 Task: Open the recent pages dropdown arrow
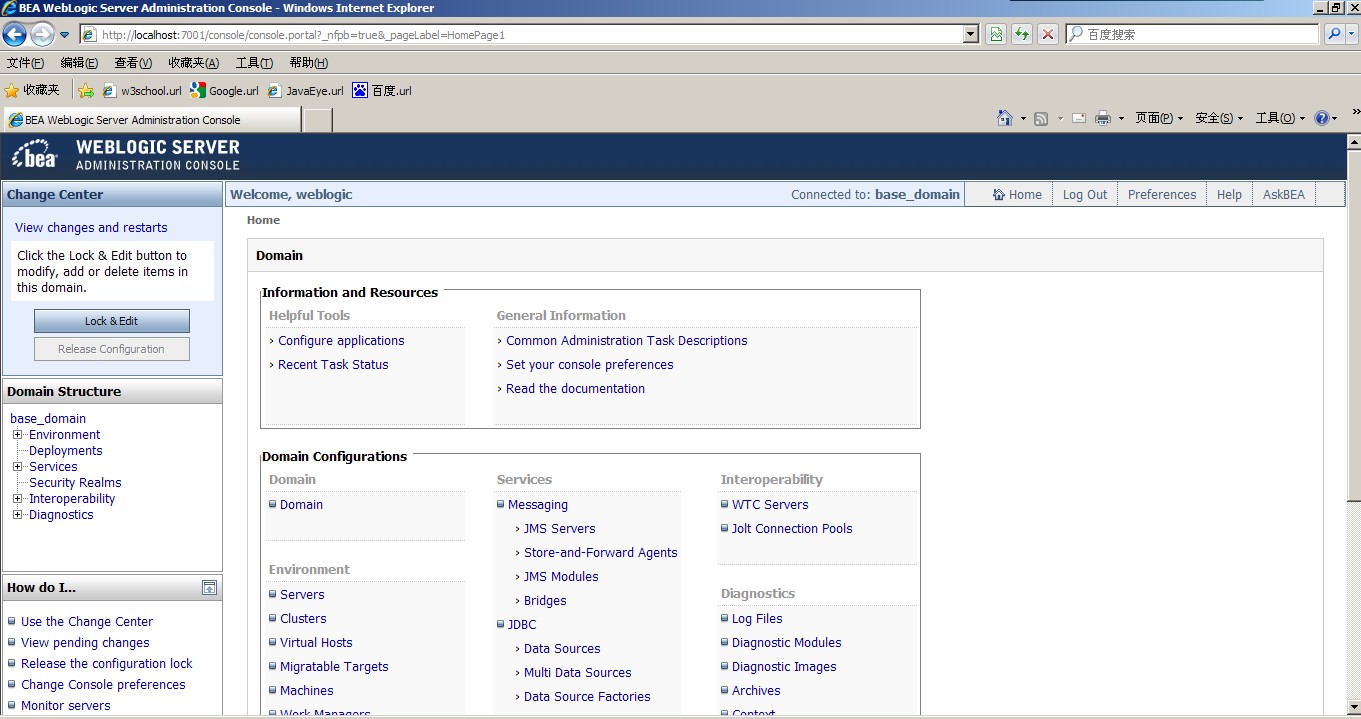point(64,35)
